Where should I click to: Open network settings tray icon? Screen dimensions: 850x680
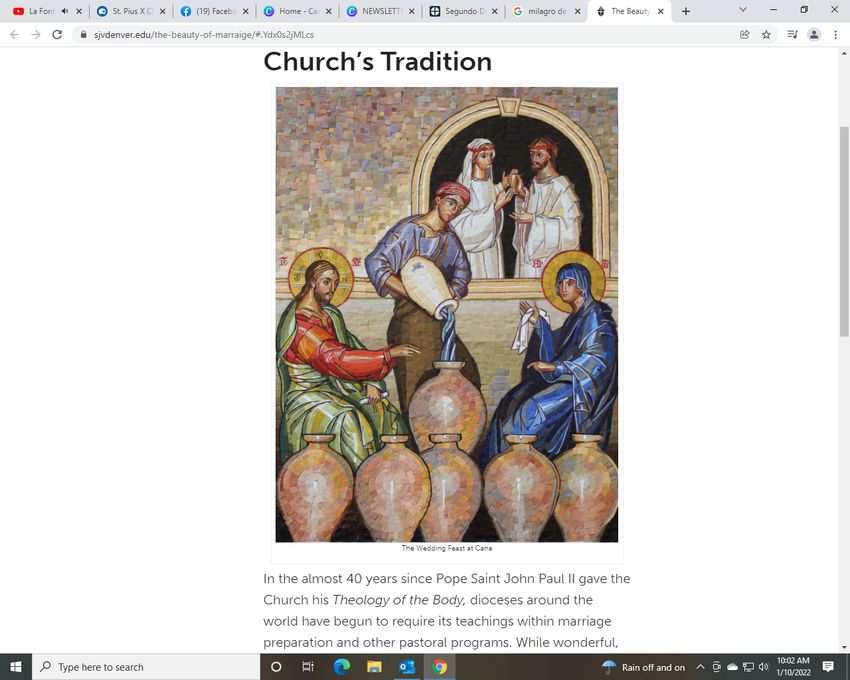749,667
